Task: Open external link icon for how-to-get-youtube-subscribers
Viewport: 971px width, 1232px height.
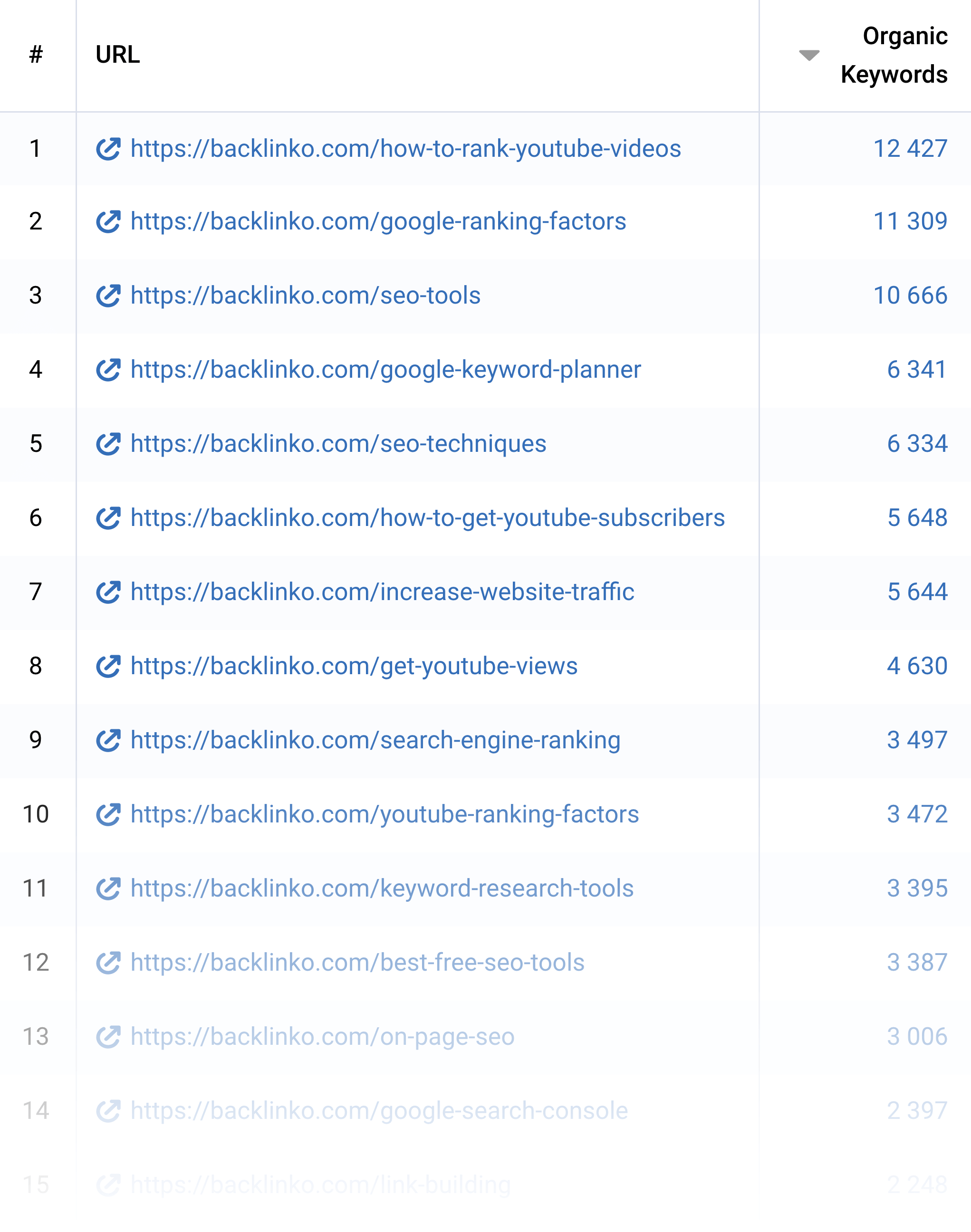Action: pyautogui.click(x=108, y=518)
